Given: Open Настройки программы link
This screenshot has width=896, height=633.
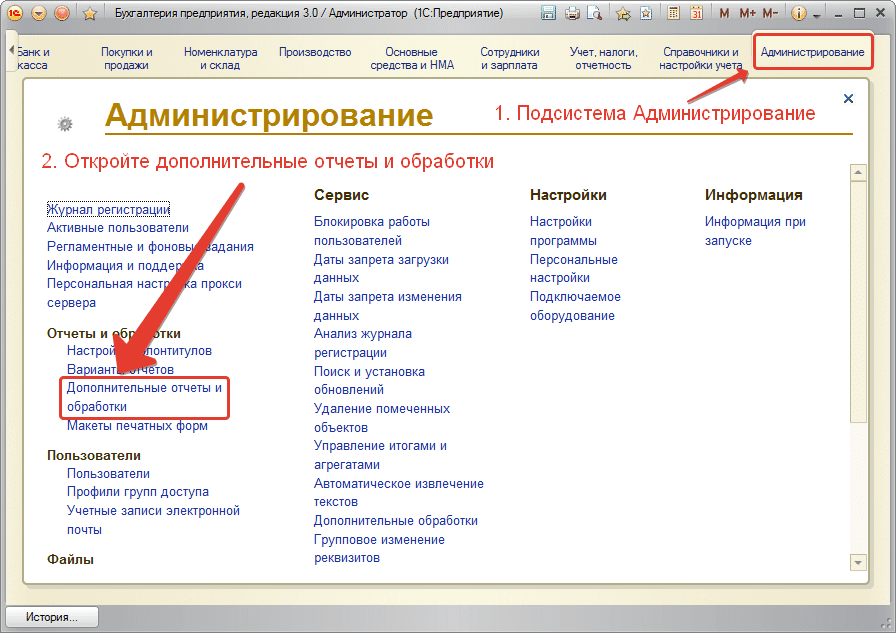Looking at the screenshot, I should click(563, 231).
